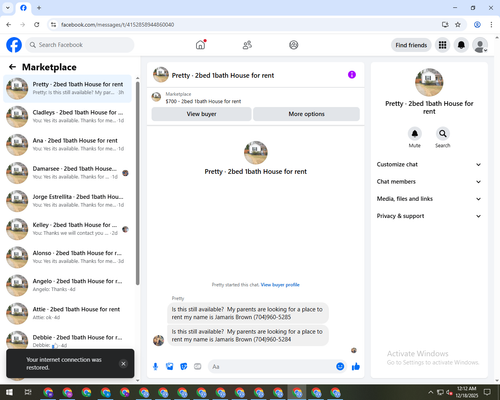Open the Profile icon in top navigation
500x400 pixels.
point(294,45)
